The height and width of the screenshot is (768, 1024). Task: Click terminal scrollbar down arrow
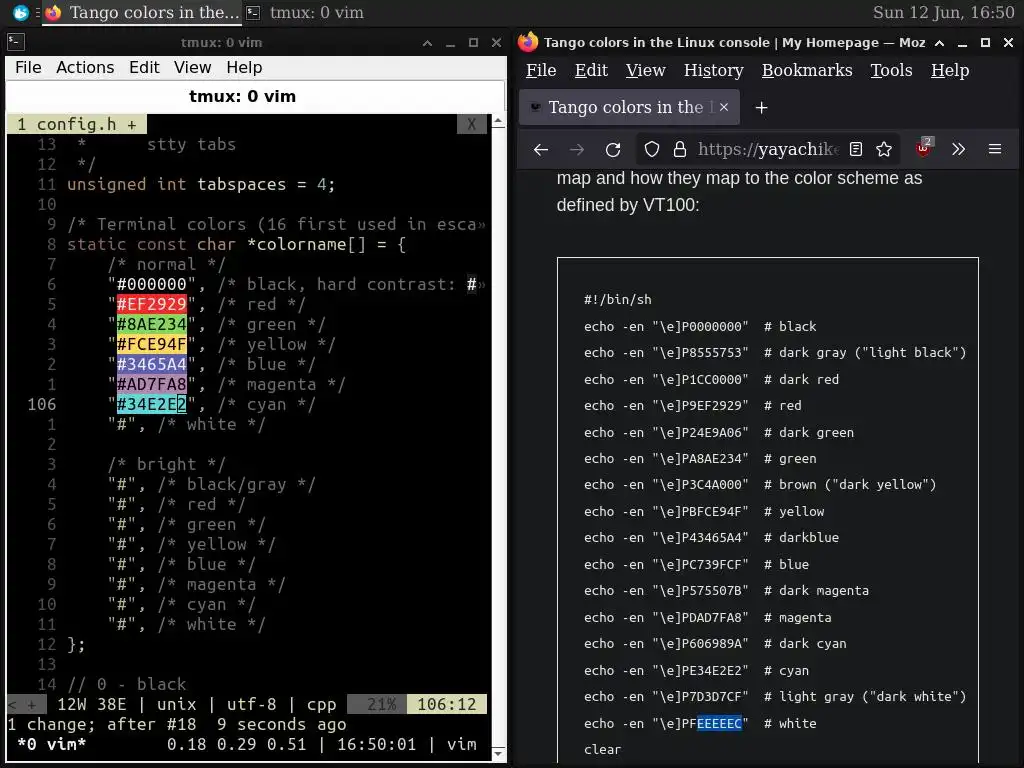498,754
